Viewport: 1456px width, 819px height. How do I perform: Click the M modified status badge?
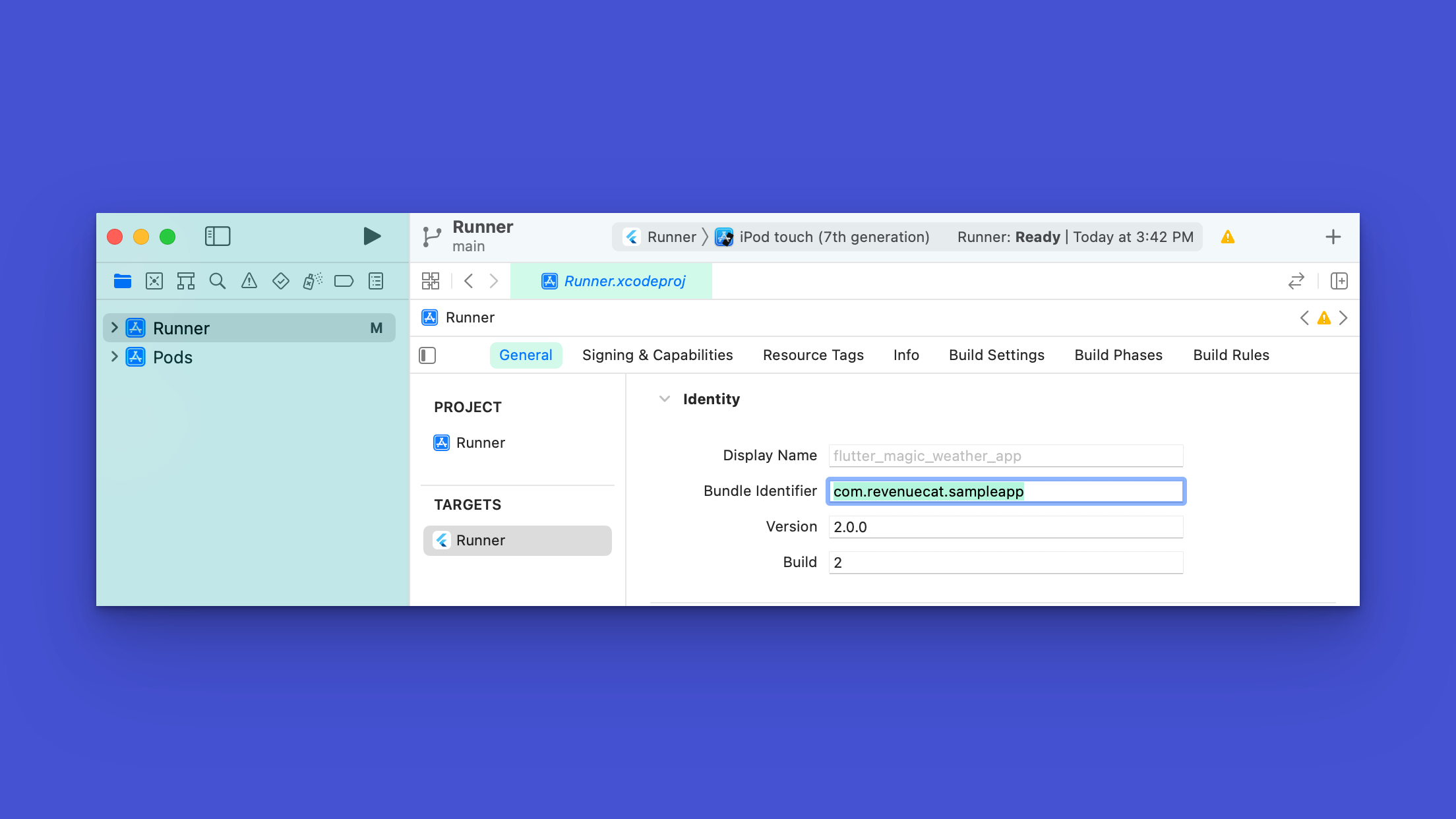[377, 328]
